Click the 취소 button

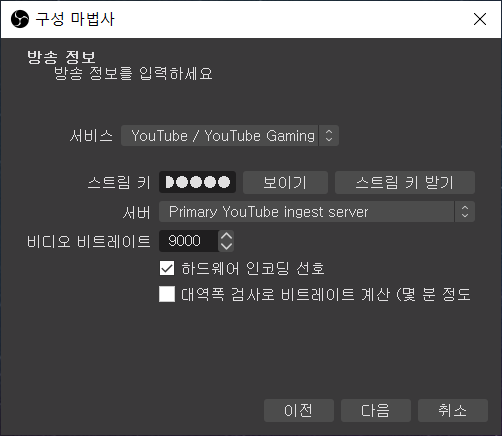[453, 410]
